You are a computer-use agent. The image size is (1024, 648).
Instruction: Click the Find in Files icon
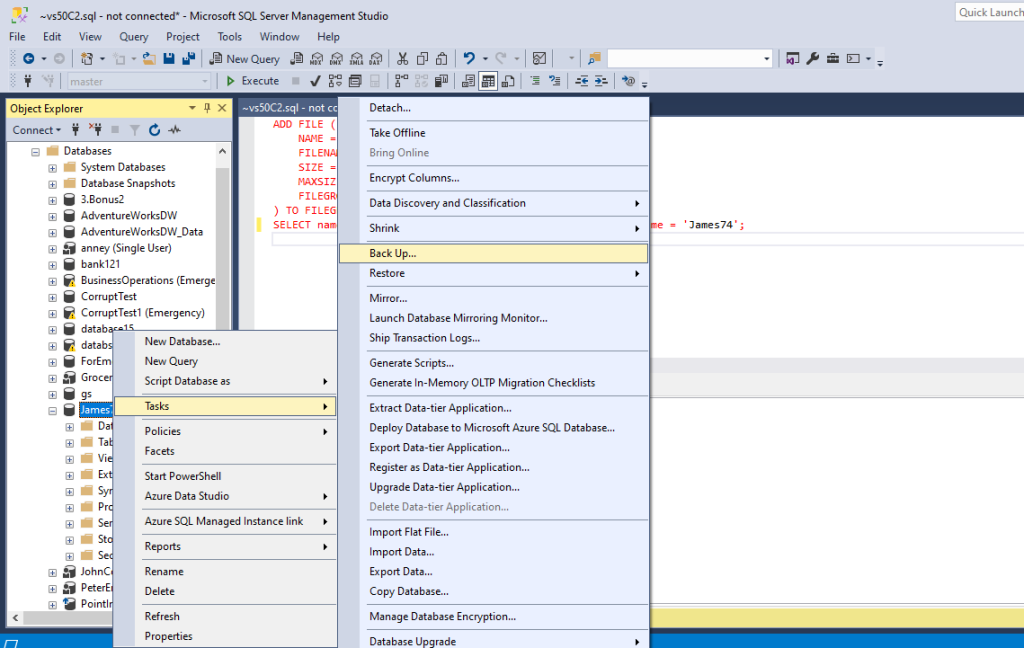tap(594, 59)
